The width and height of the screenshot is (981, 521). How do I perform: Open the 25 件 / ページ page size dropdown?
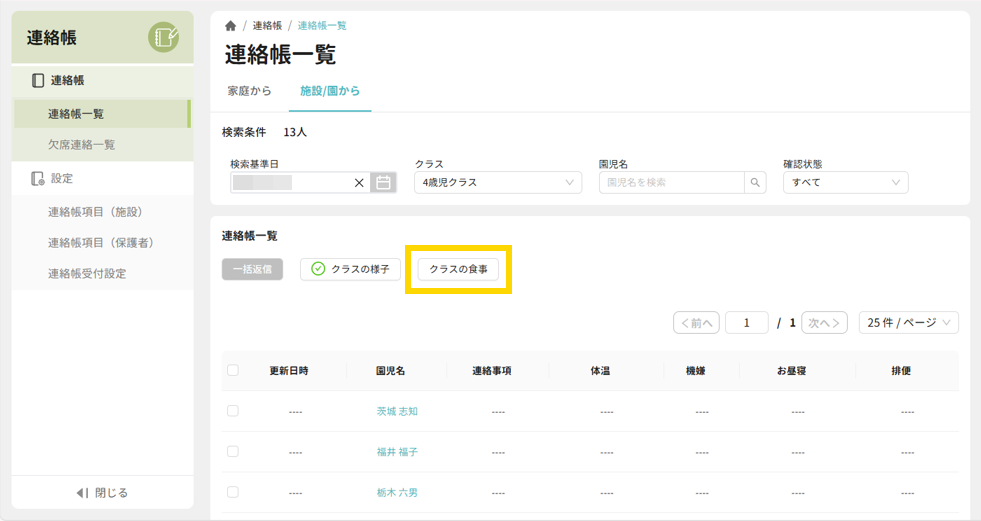tap(908, 323)
